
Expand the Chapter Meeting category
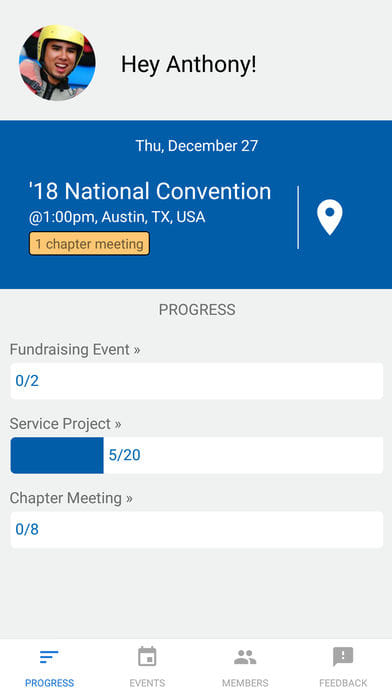point(71,498)
